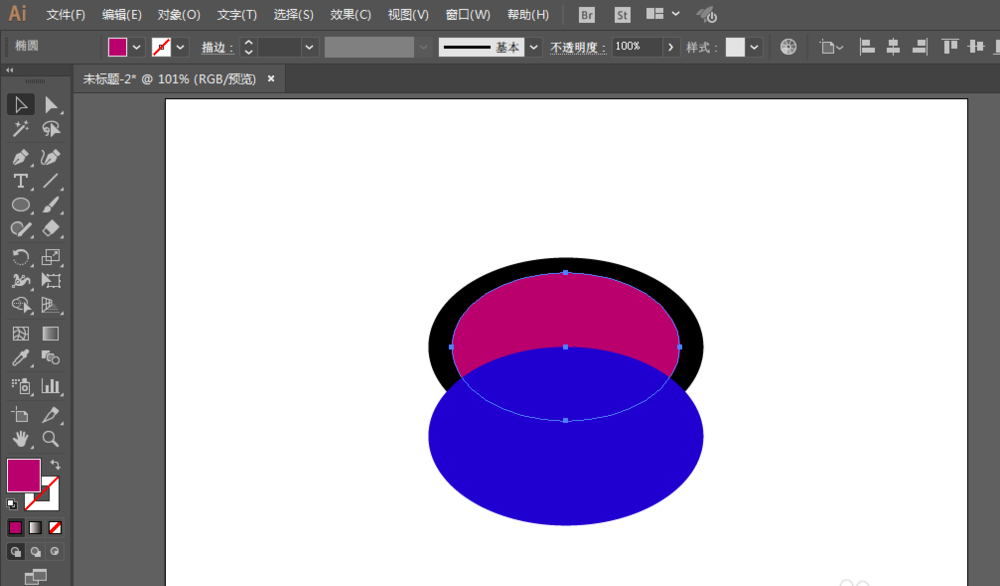Select the Line Segment tool
The width and height of the screenshot is (1000, 586).
pyautogui.click(x=50, y=181)
